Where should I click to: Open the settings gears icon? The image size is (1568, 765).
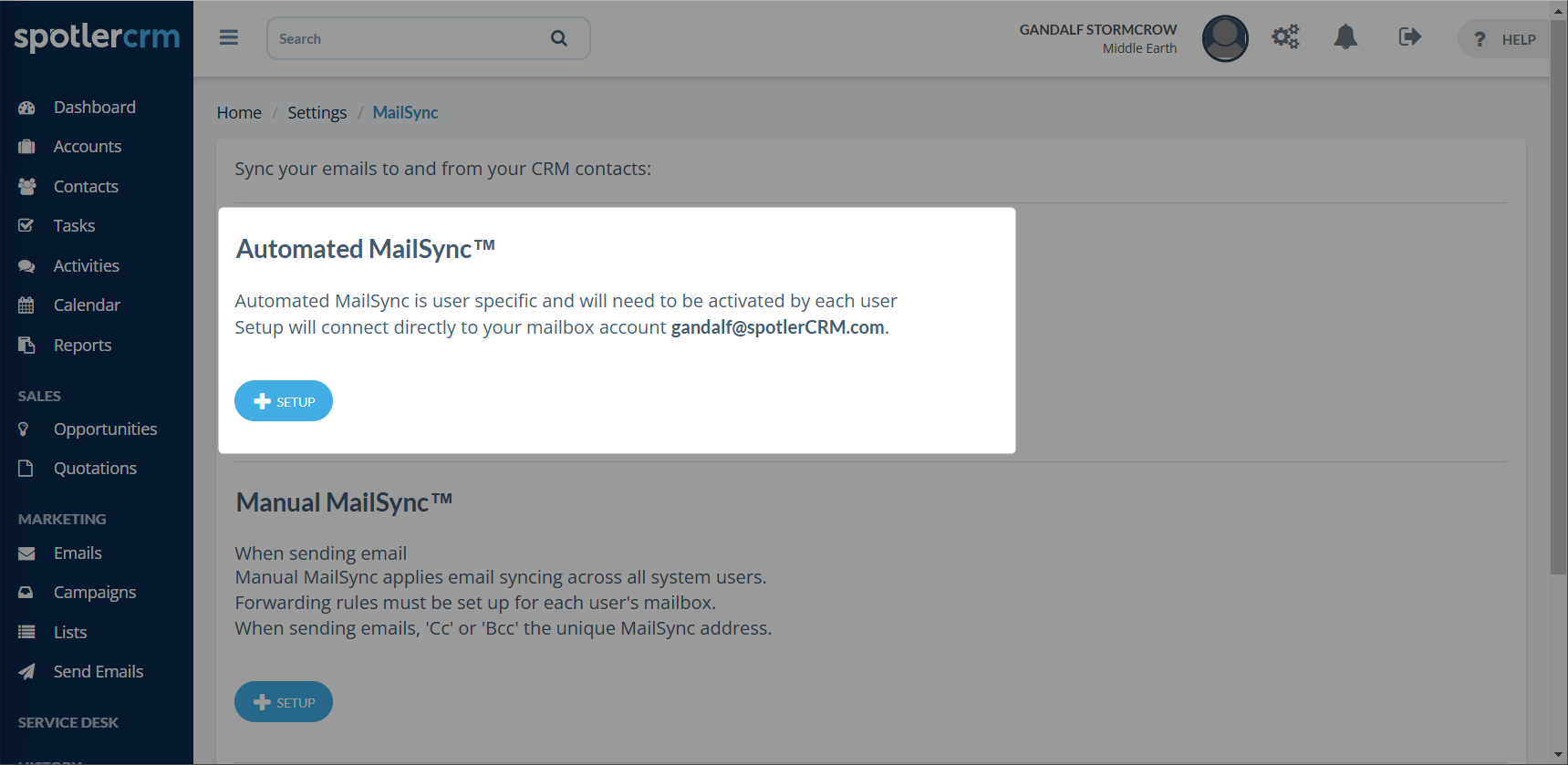click(1285, 36)
